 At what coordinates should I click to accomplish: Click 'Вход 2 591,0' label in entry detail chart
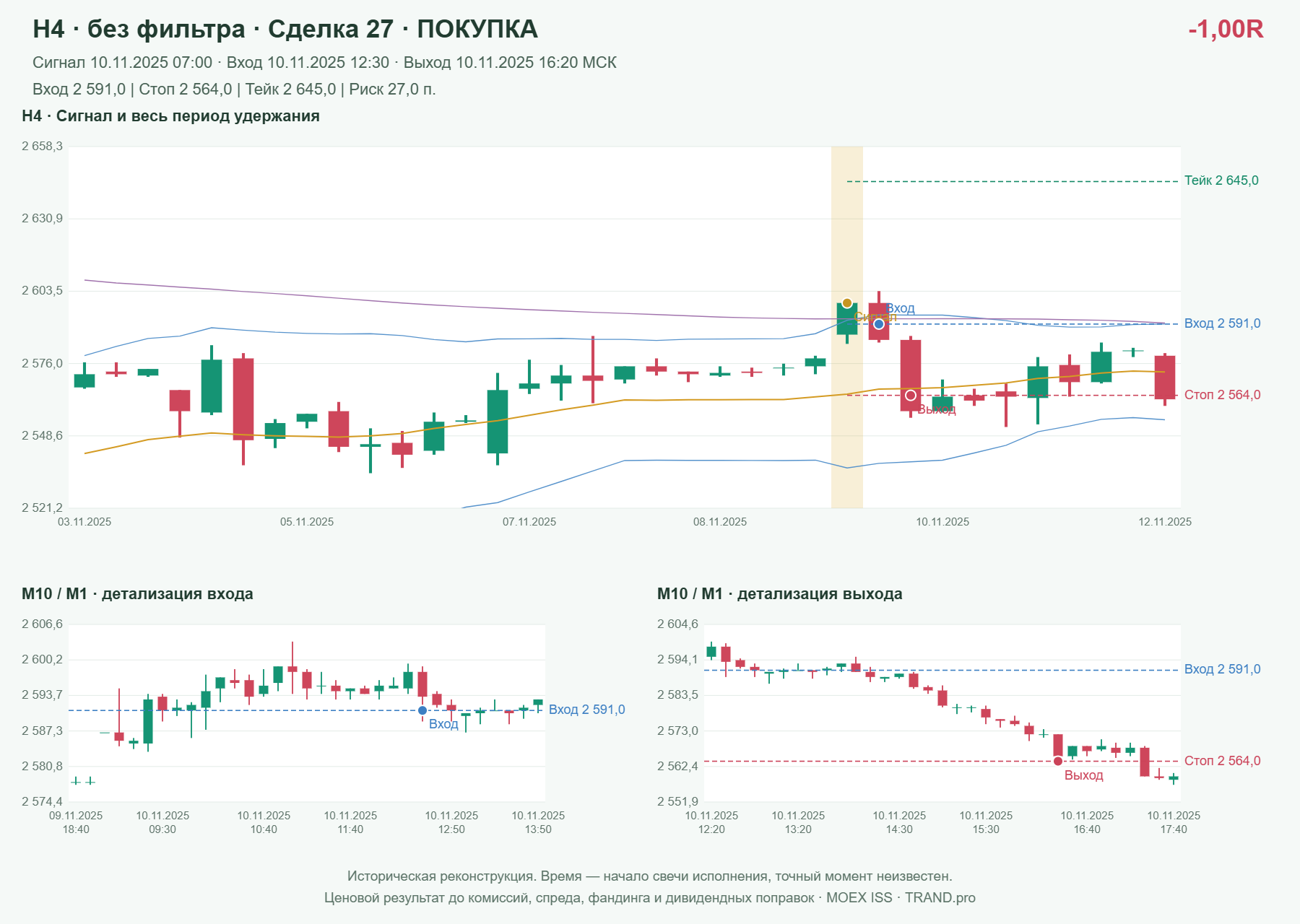[586, 710]
